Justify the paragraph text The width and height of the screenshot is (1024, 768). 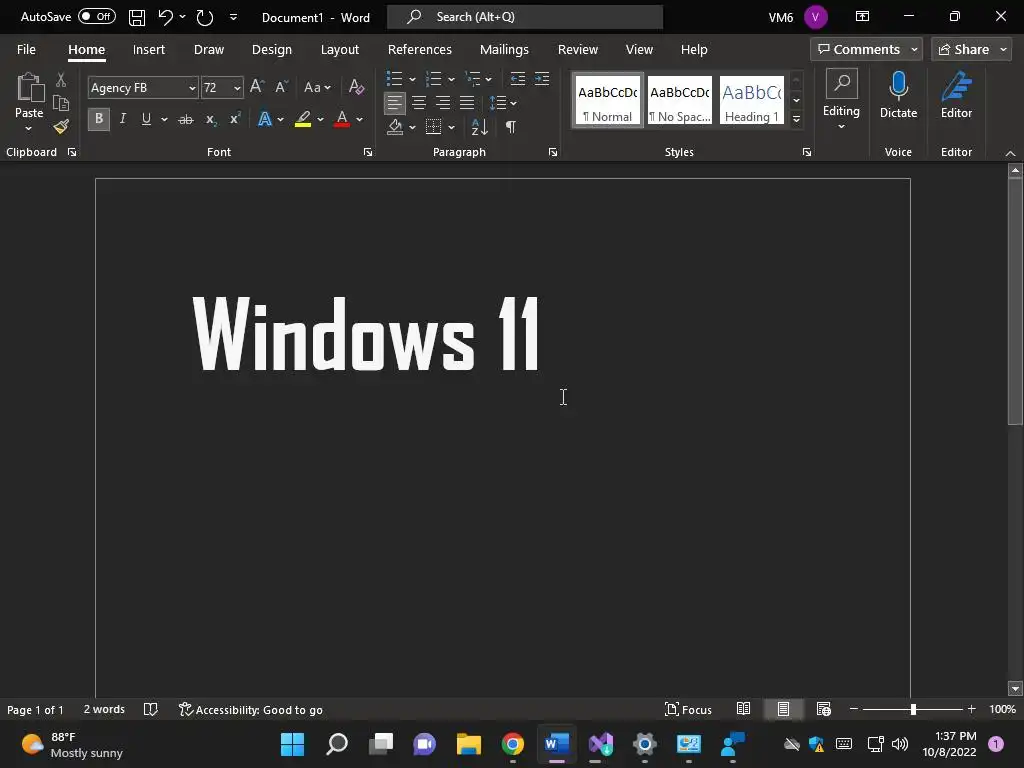pyautogui.click(x=467, y=103)
